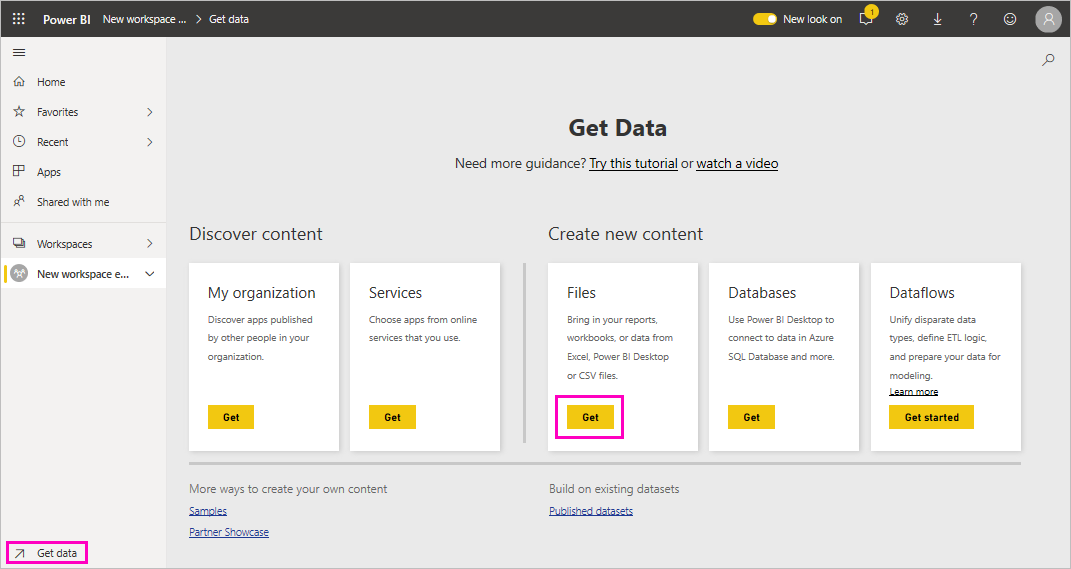Viewport: 1071px width, 569px height.
Task: Open the Dataflows Learn more link
Action: pyautogui.click(x=913, y=392)
